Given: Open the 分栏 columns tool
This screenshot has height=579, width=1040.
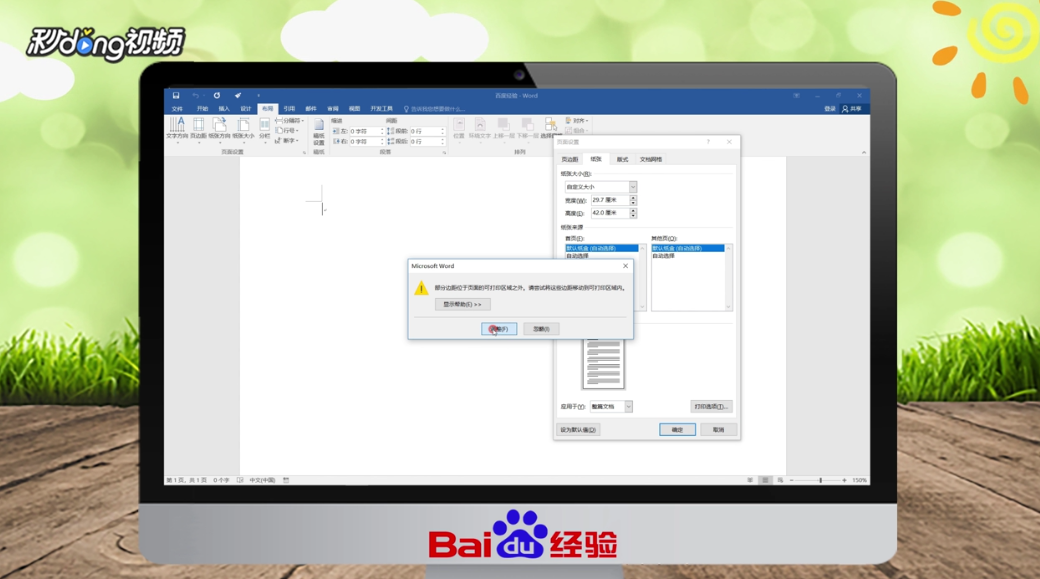Looking at the screenshot, I should (x=265, y=129).
